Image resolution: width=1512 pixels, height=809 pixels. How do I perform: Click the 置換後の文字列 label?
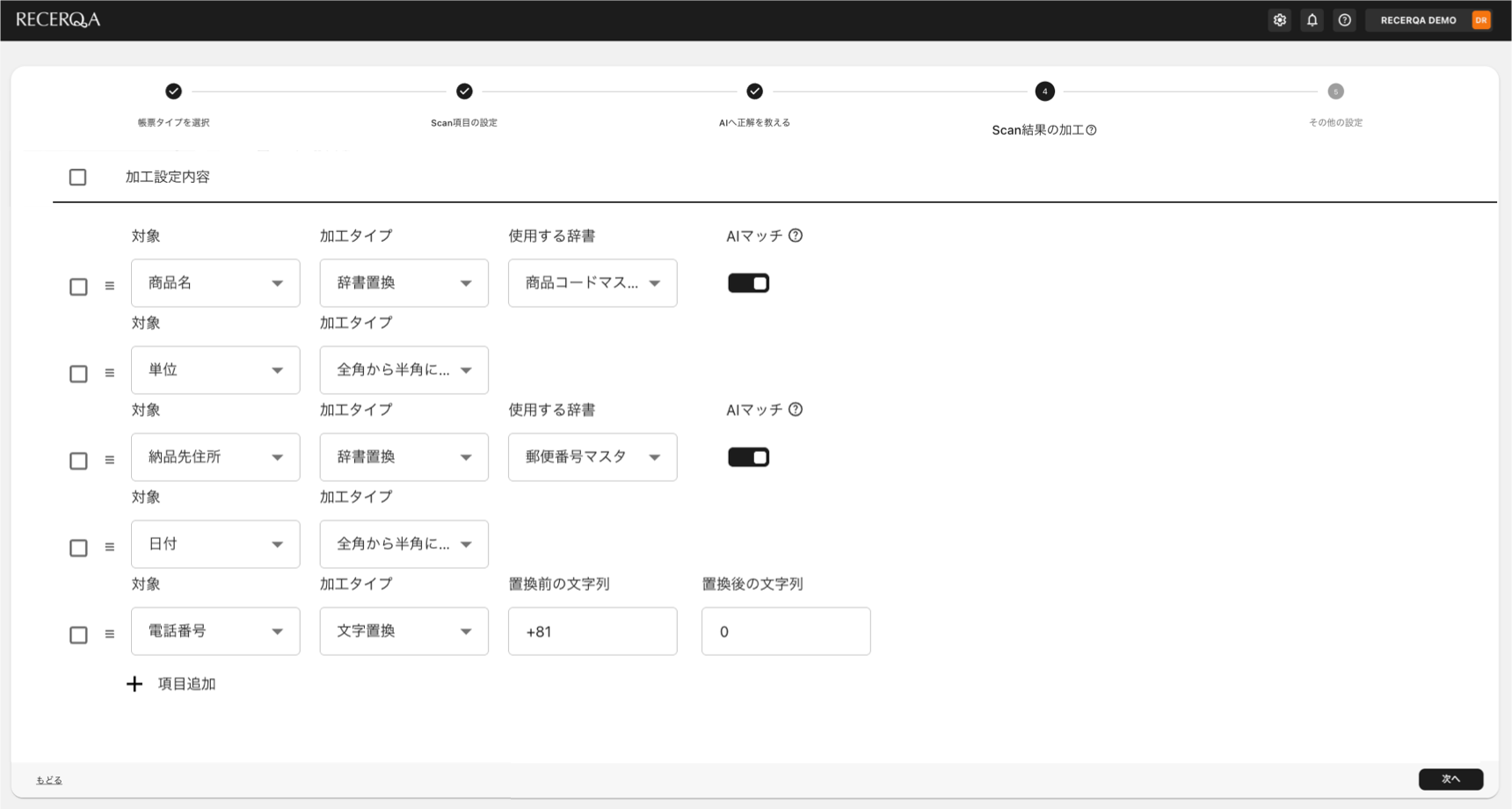[x=752, y=584]
